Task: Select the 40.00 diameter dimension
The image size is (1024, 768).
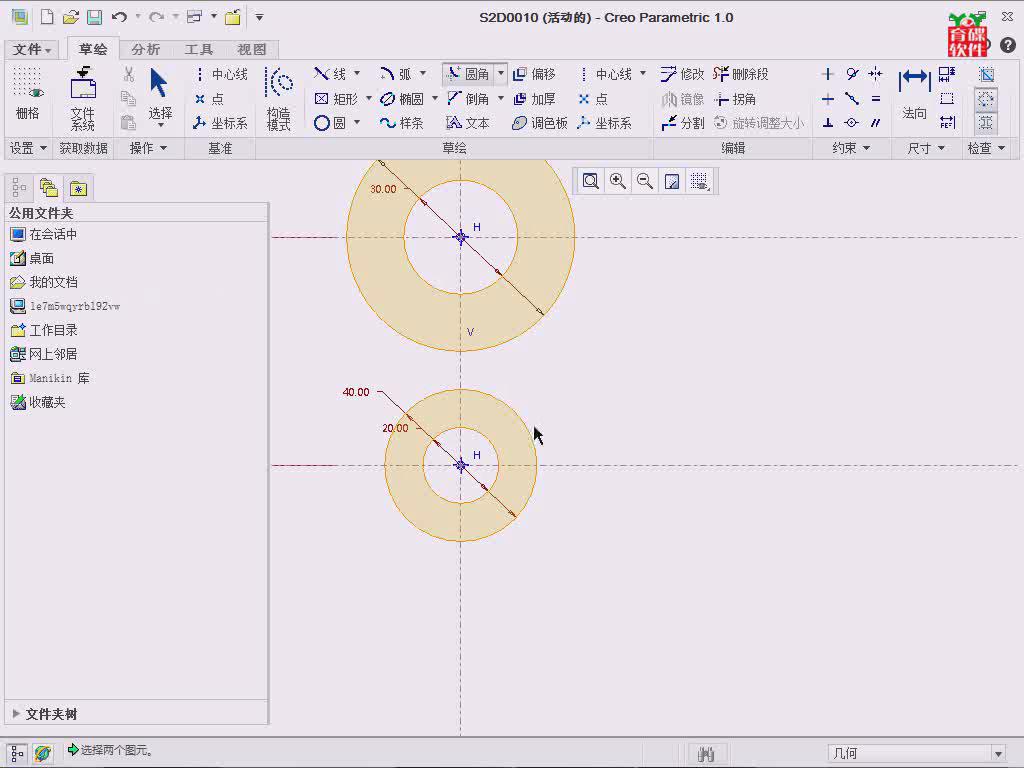Action: [x=356, y=392]
